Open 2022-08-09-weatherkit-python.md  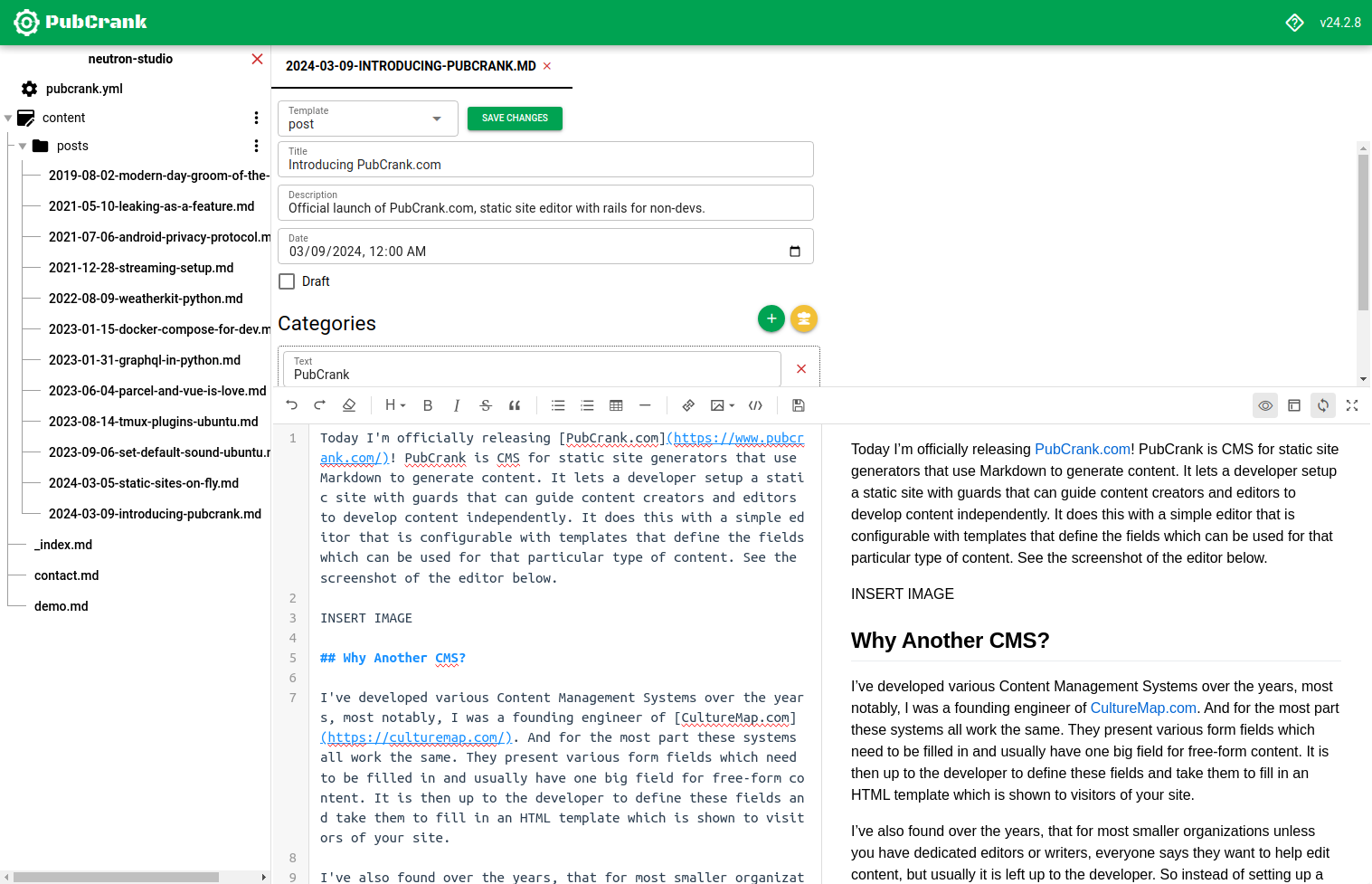coord(146,299)
